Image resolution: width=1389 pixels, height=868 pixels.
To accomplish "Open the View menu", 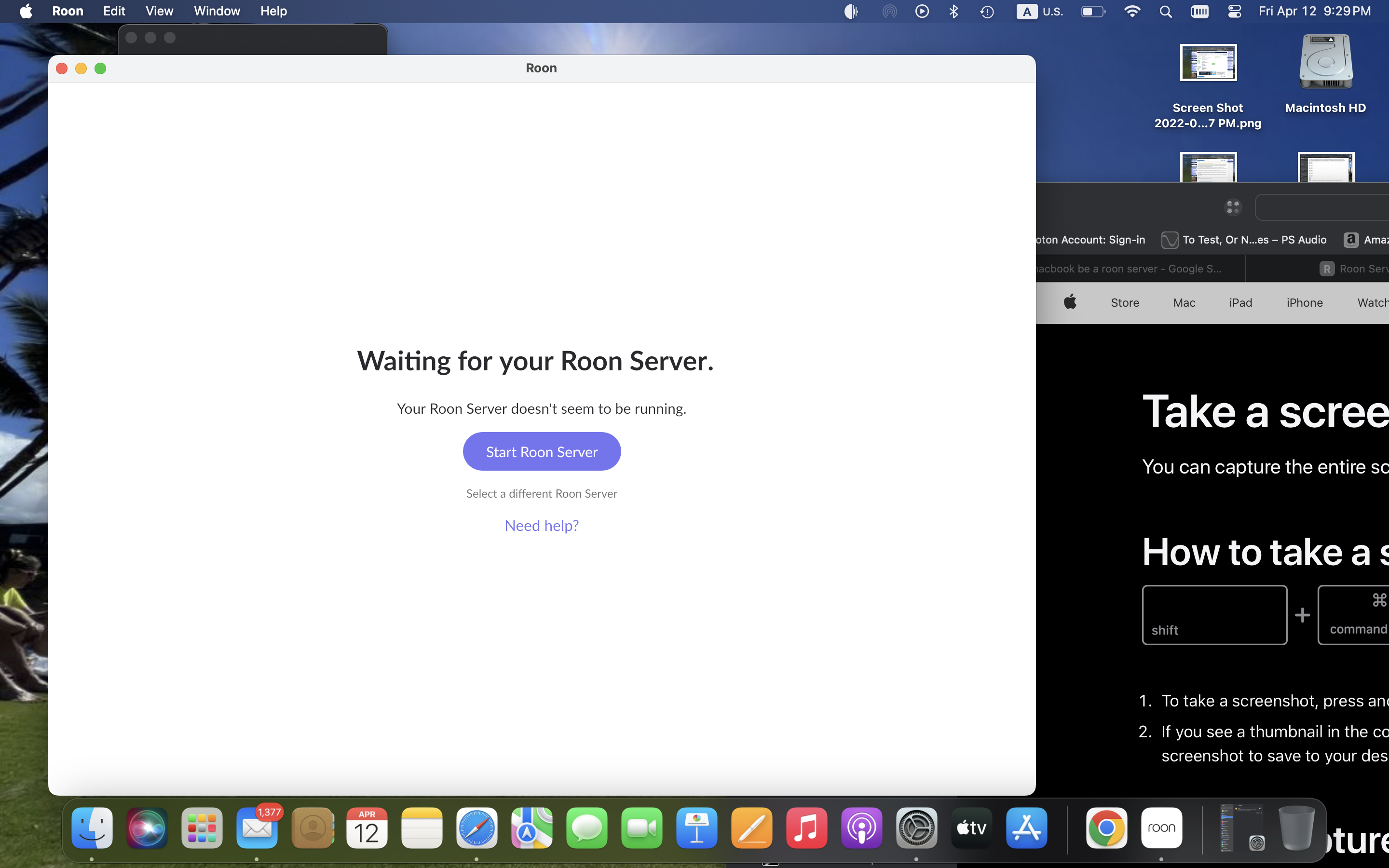I will (x=160, y=11).
